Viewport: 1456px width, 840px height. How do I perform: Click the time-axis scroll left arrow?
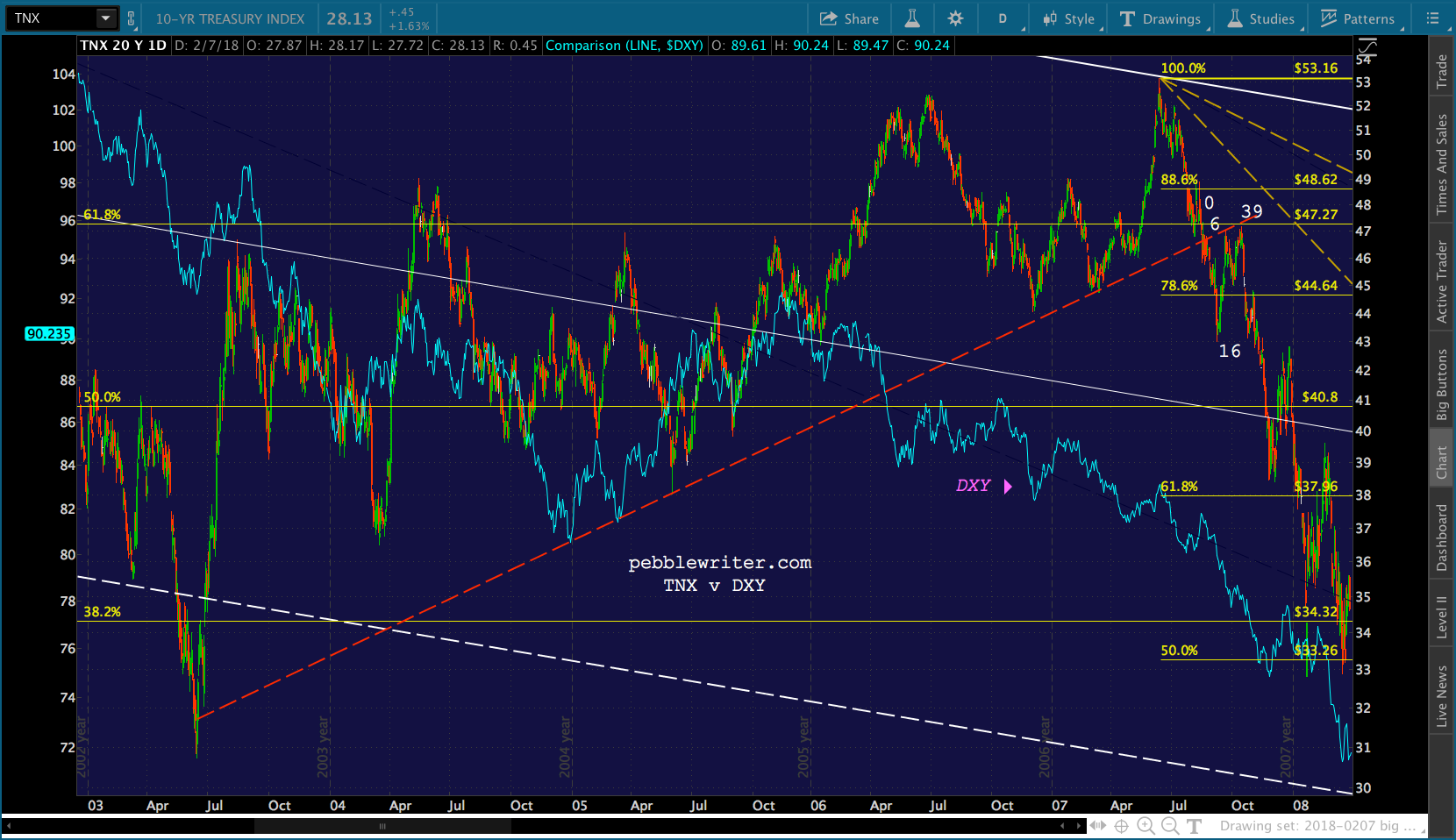(1063, 826)
